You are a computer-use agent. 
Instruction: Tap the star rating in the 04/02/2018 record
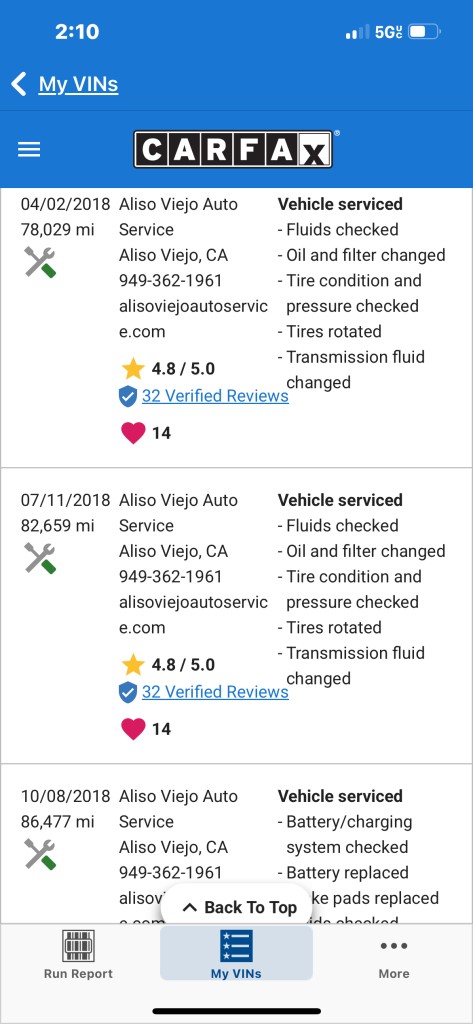(168, 369)
